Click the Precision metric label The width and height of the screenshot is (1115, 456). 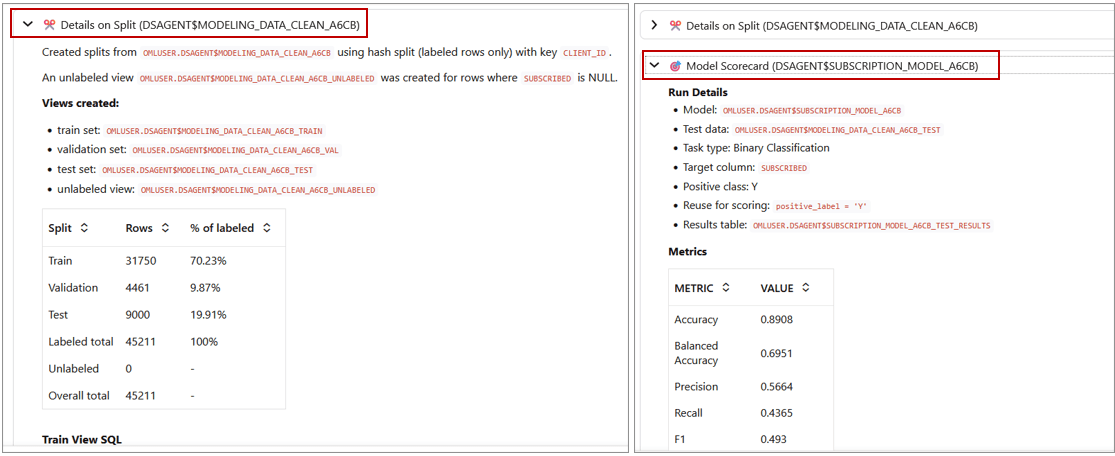pyautogui.click(x=696, y=386)
